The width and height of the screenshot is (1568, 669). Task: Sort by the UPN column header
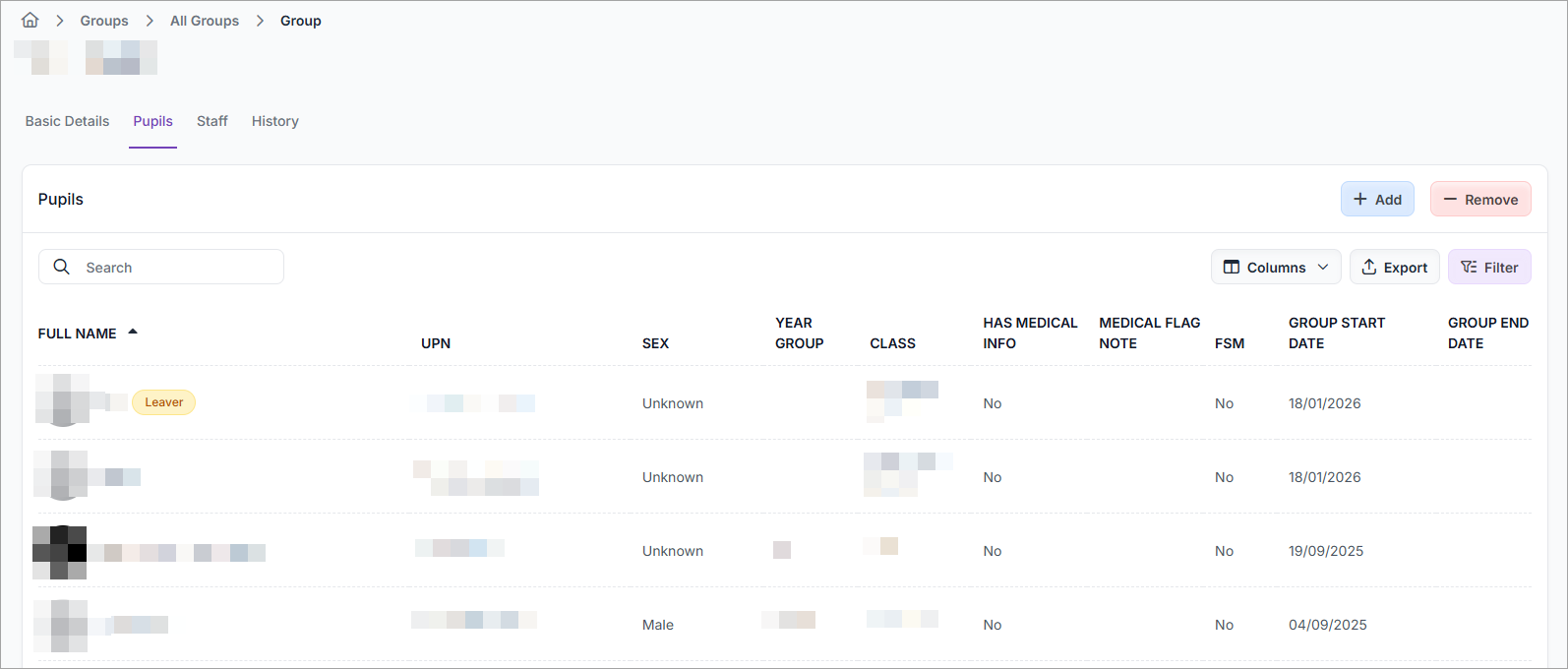point(436,343)
